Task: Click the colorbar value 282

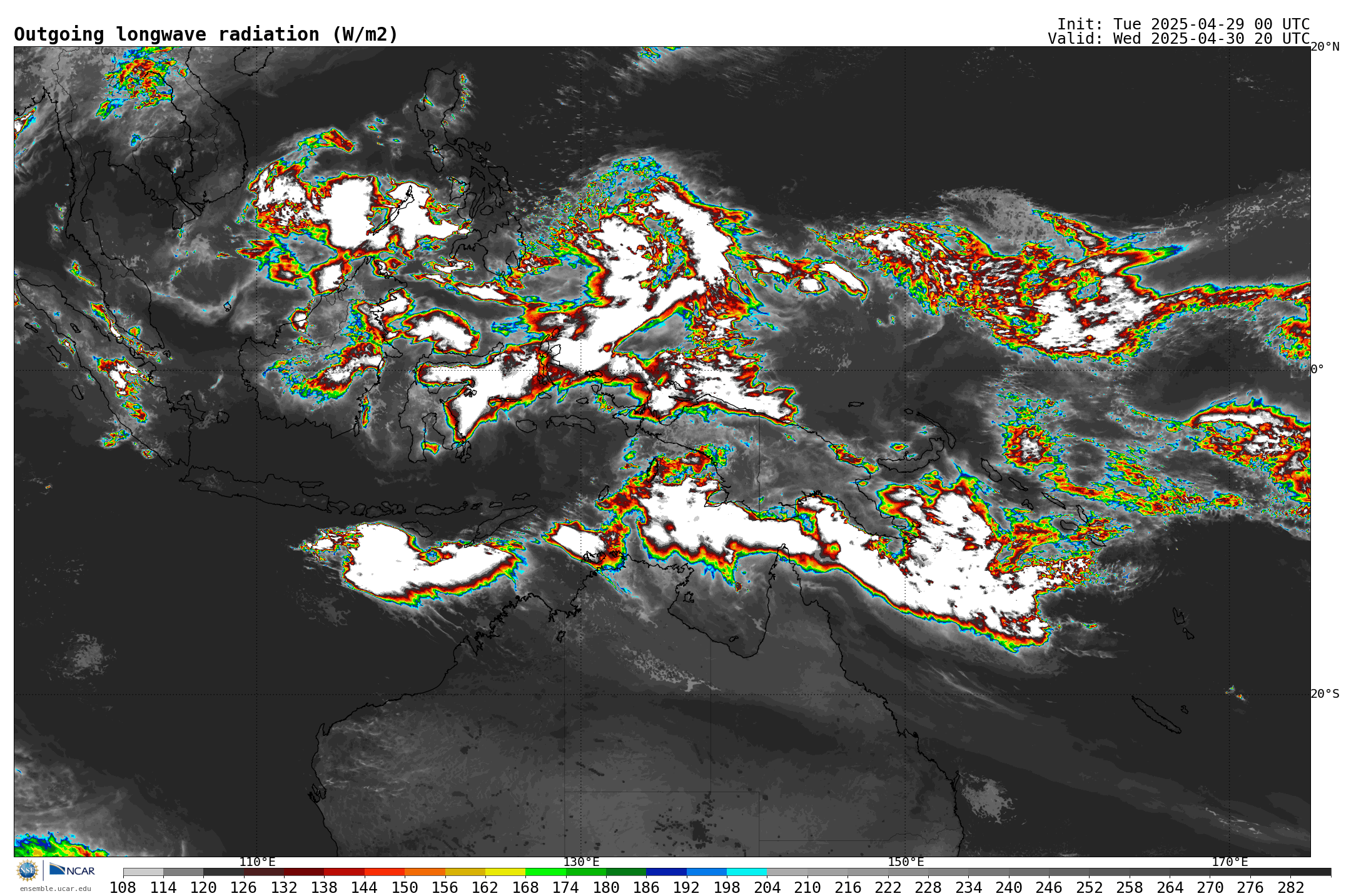Action: coord(1291,888)
